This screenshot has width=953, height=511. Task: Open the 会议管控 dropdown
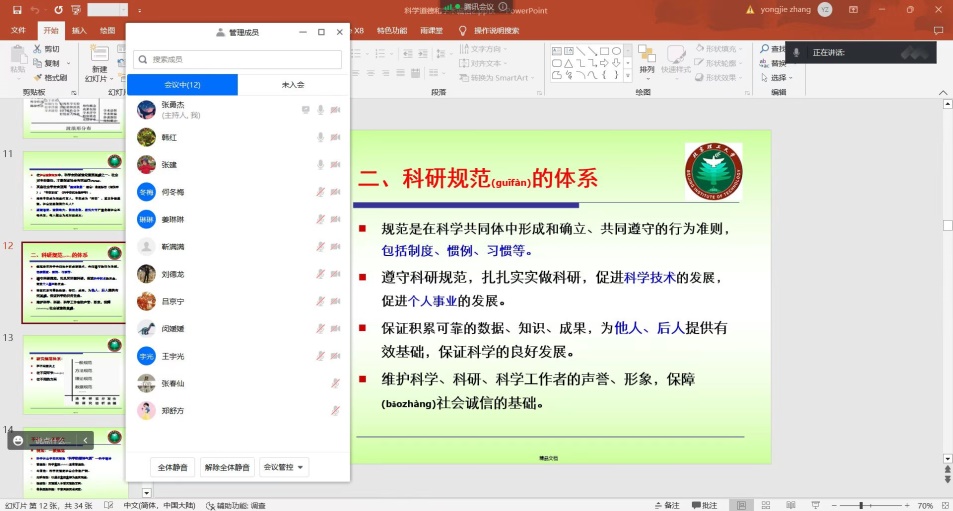tap(284, 467)
